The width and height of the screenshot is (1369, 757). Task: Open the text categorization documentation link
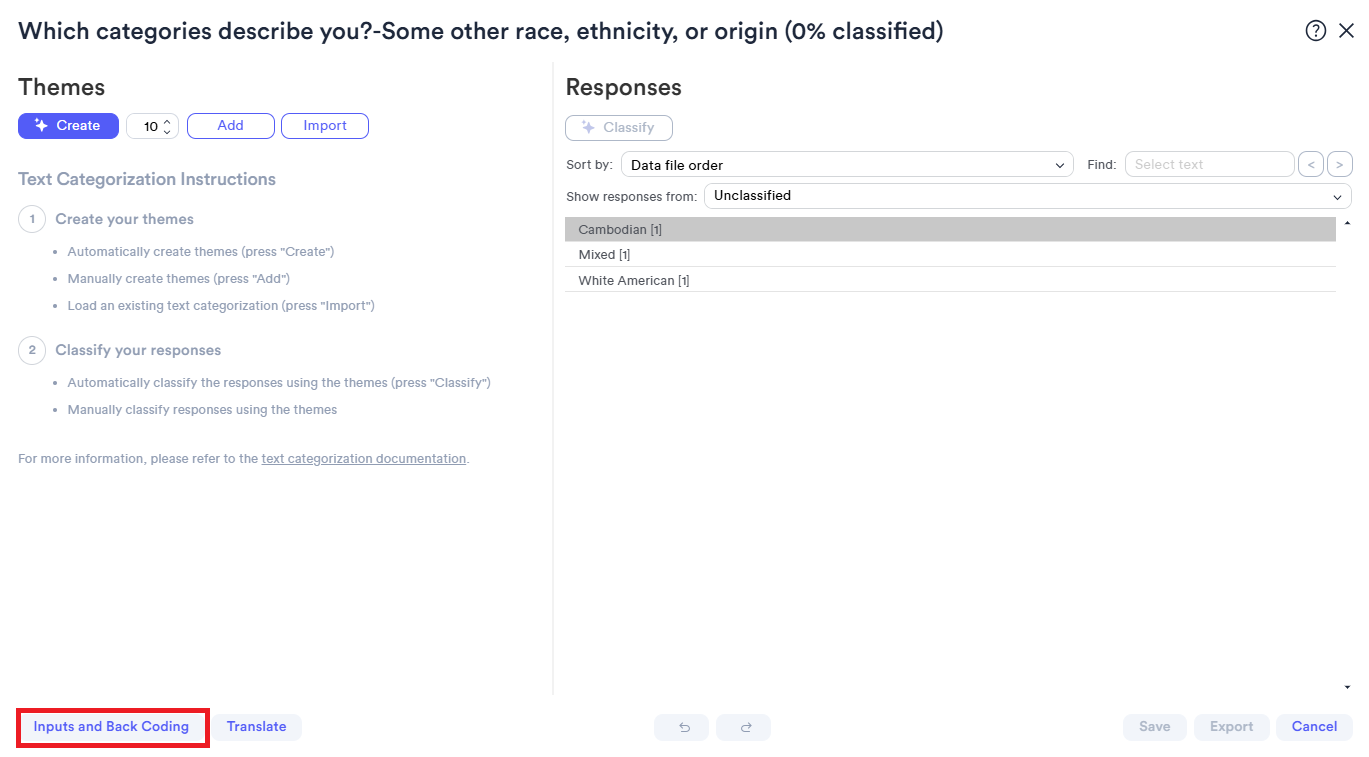(364, 459)
